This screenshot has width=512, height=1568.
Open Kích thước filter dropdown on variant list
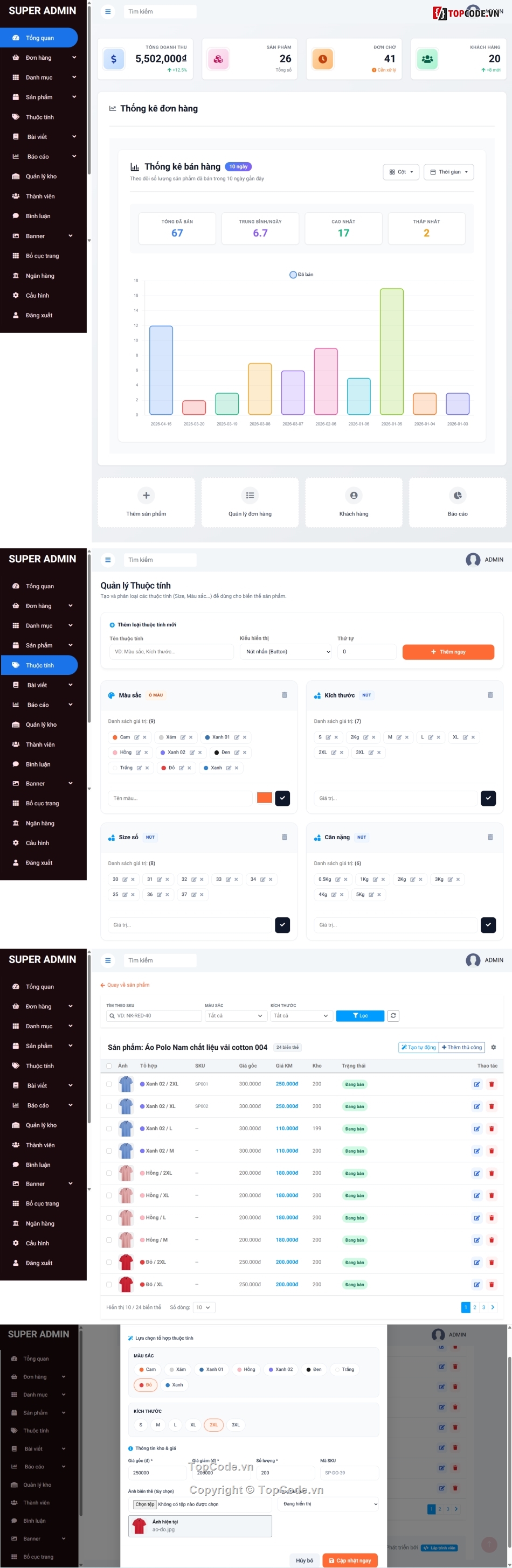(301, 1015)
